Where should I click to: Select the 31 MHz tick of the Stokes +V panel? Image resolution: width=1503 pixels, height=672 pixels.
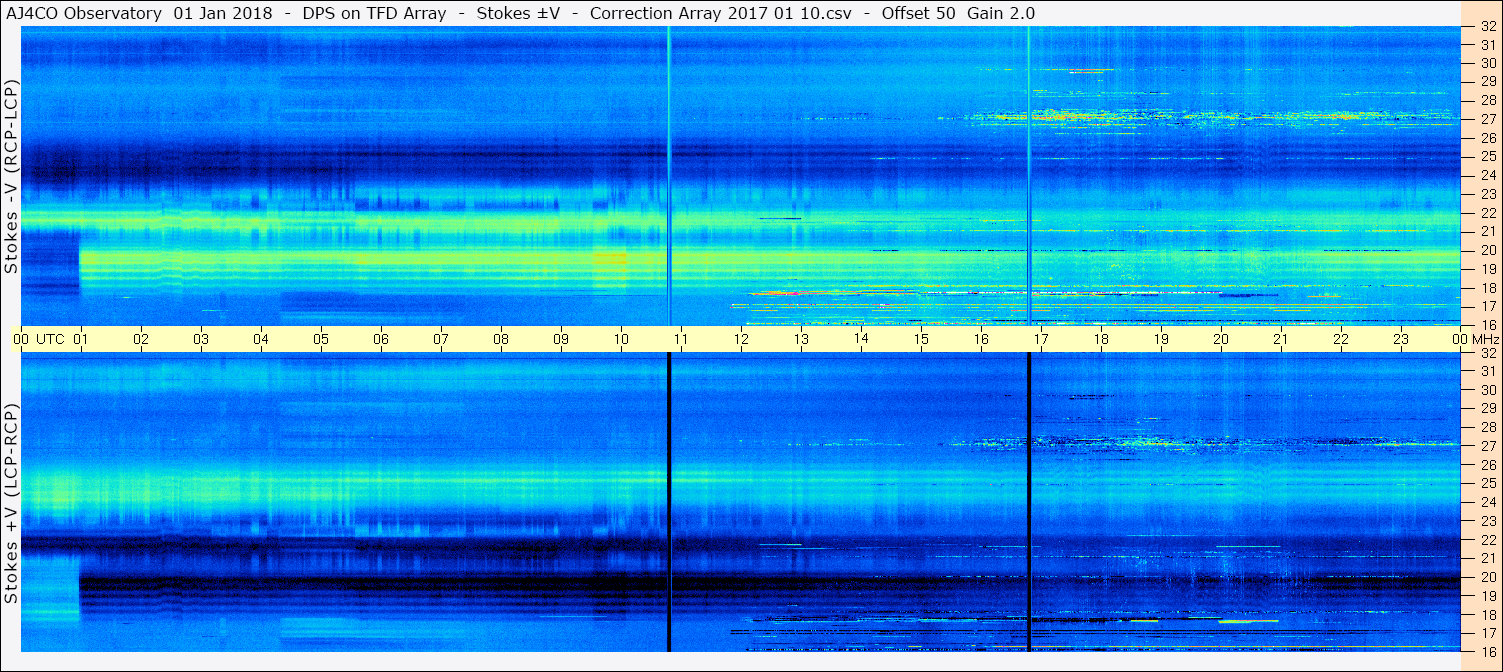1488,371
